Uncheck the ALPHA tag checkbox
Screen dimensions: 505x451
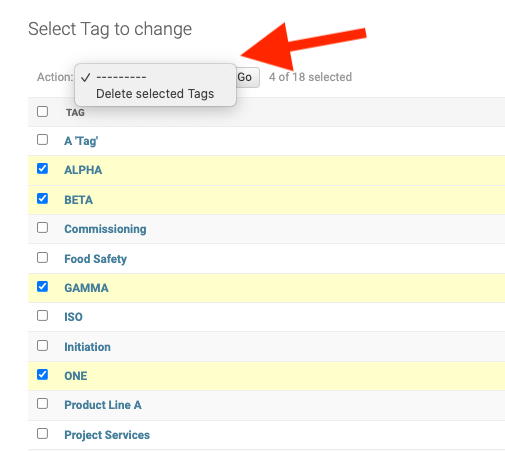(42, 169)
